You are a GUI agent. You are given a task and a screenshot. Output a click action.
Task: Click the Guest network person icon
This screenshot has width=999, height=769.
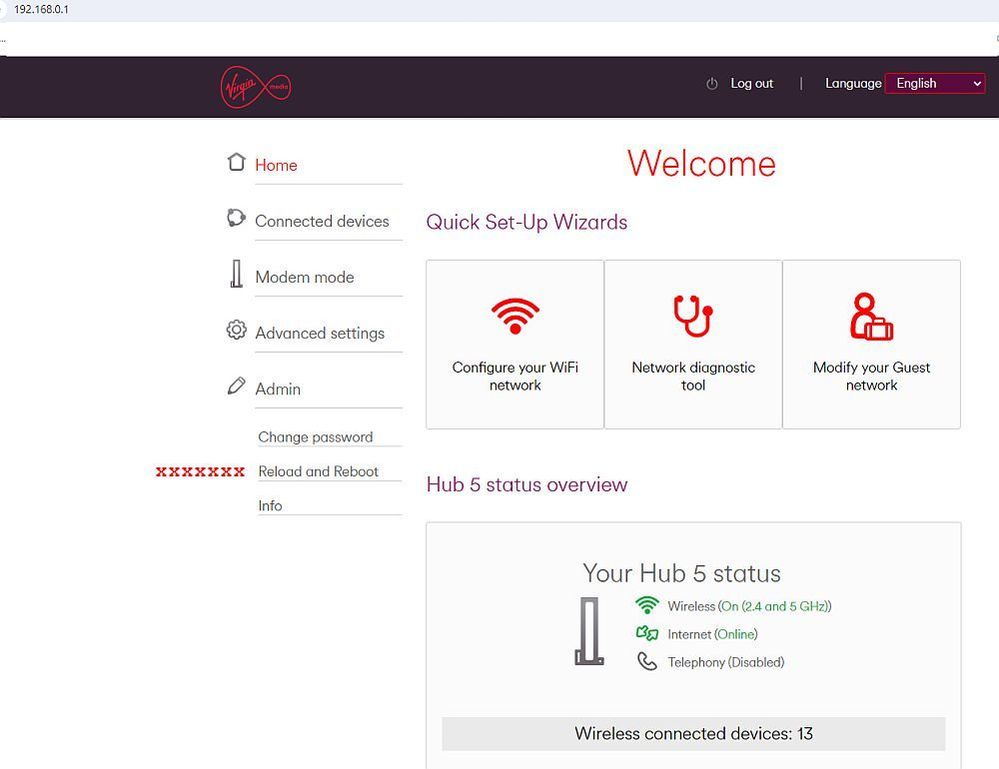click(x=871, y=316)
